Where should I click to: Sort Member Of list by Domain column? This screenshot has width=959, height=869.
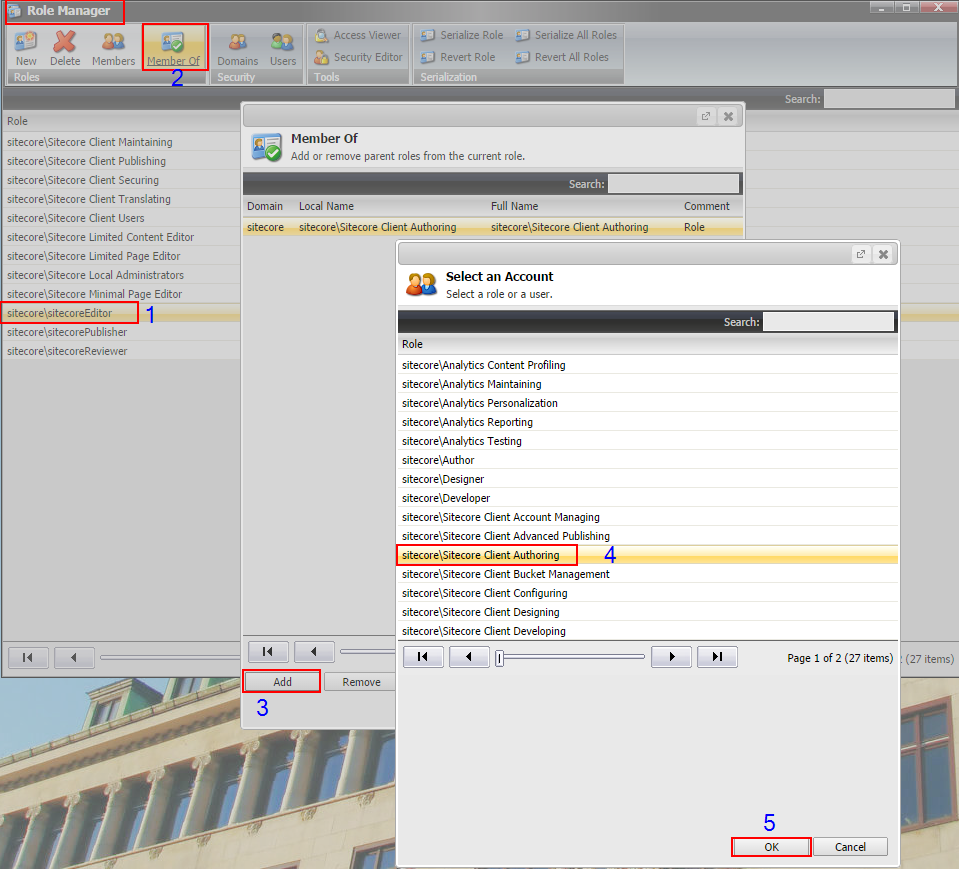pyautogui.click(x=265, y=207)
